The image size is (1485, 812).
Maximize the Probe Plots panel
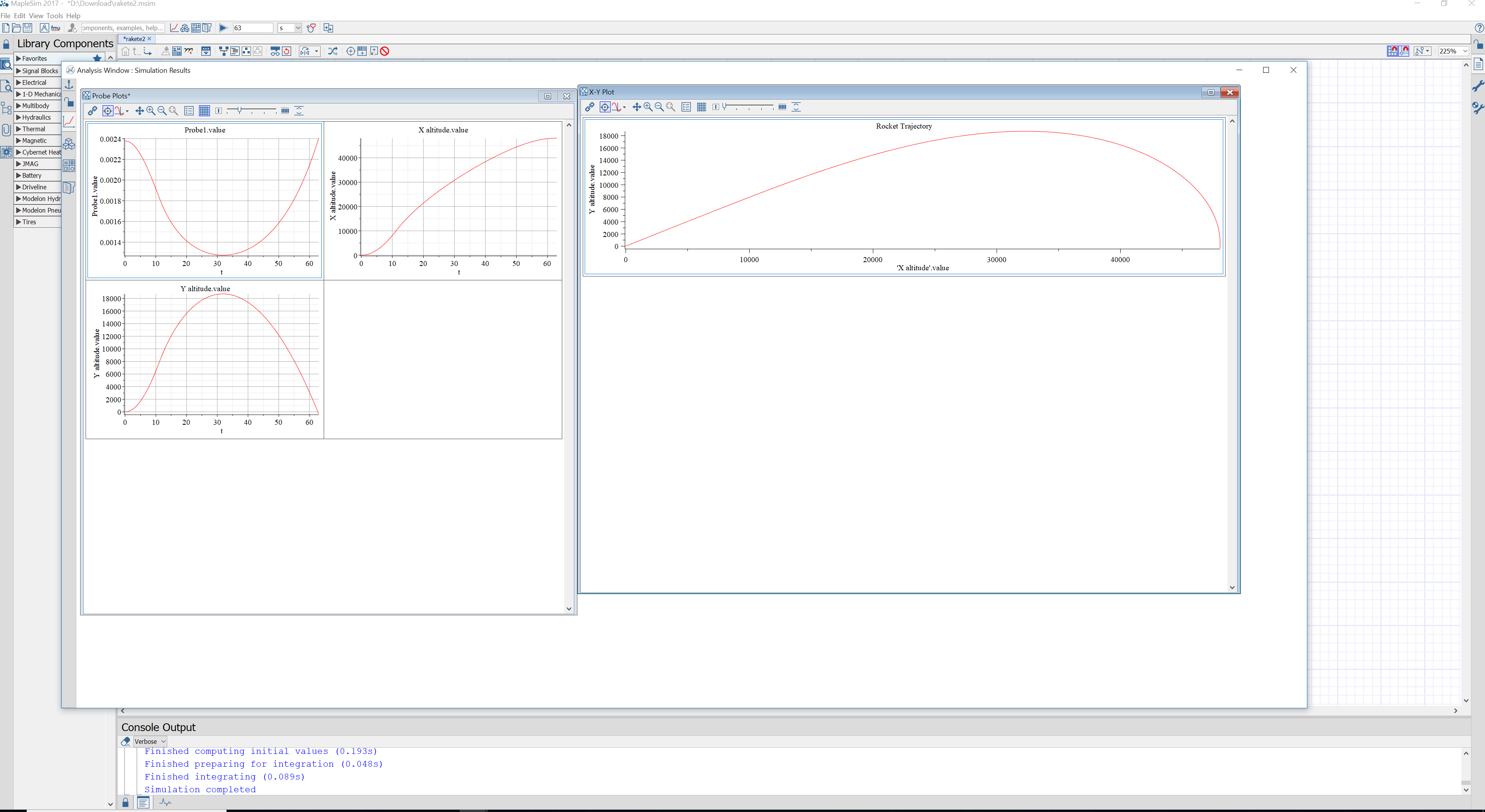tap(548, 96)
